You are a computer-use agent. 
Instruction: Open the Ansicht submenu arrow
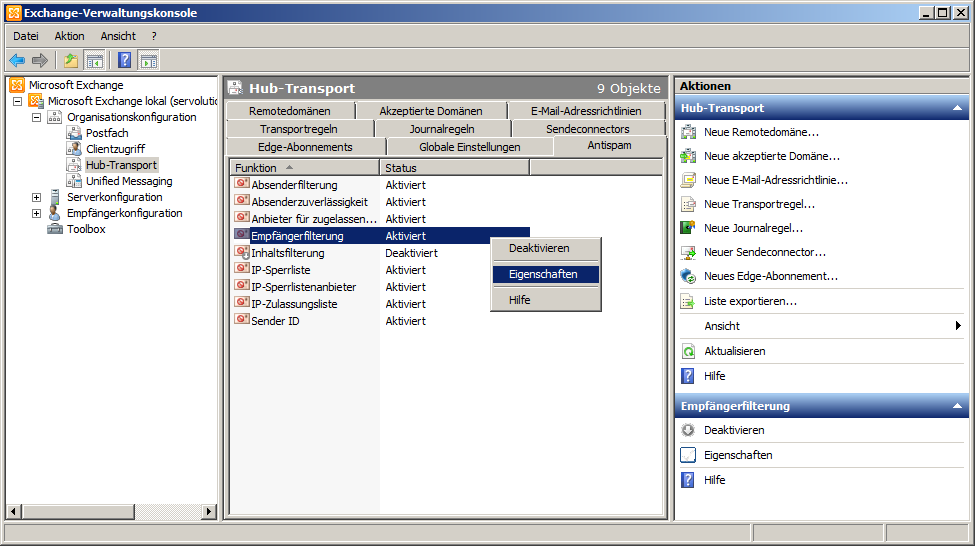(x=958, y=326)
